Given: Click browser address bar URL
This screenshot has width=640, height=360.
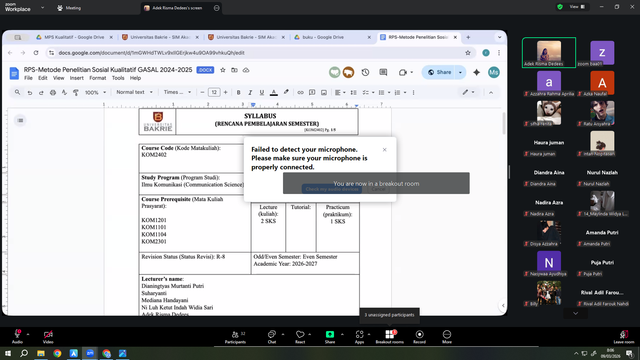Looking at the screenshot, I should pyautogui.click(x=151, y=53).
